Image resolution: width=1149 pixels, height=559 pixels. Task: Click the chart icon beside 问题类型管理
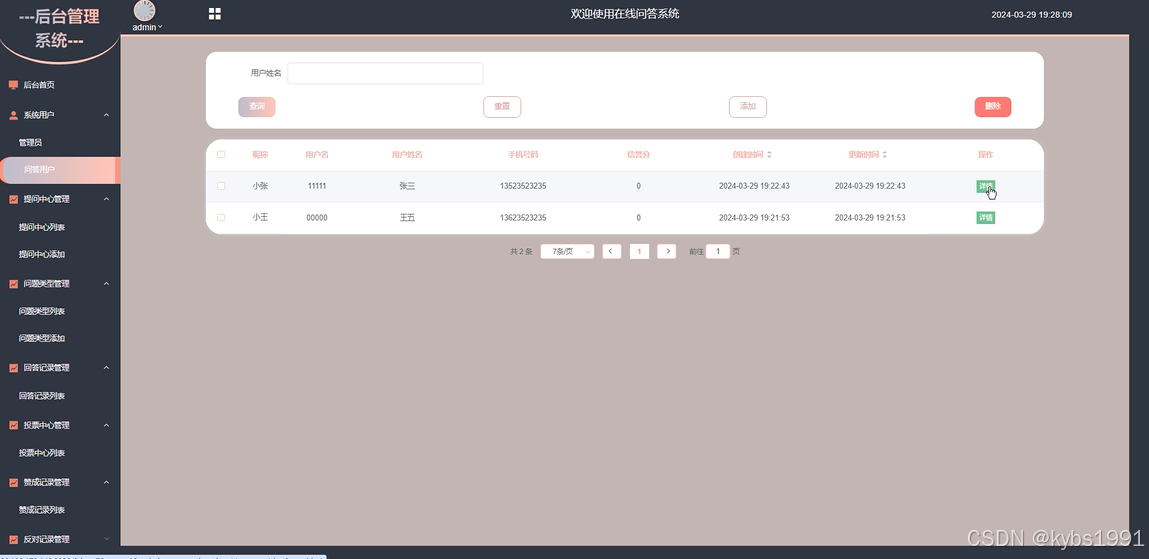[13, 284]
